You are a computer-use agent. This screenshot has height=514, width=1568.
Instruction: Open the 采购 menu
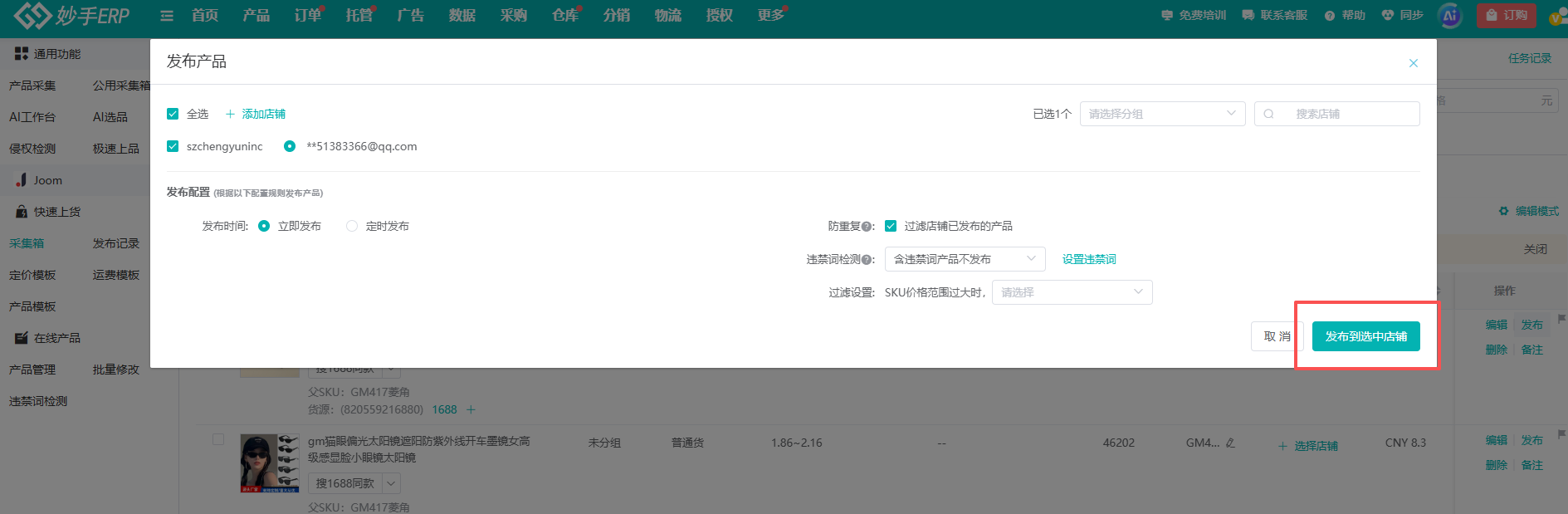pos(513,16)
